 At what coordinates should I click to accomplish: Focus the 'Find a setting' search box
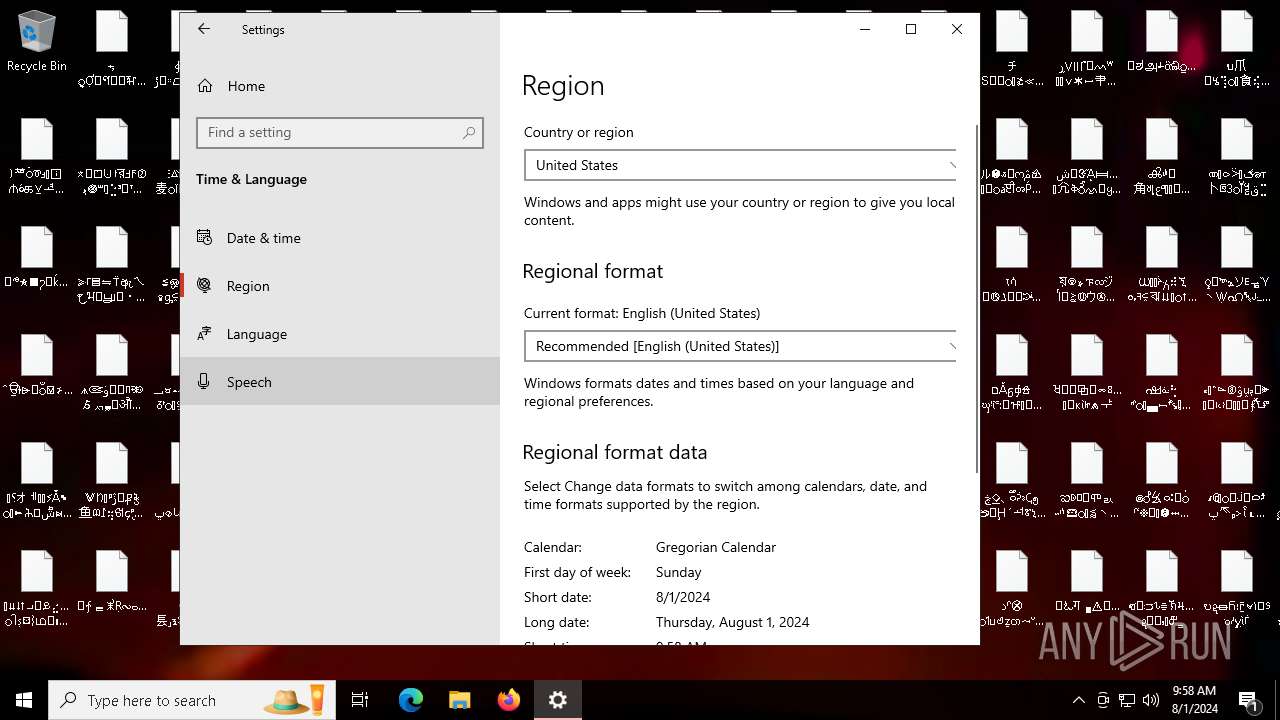(340, 133)
